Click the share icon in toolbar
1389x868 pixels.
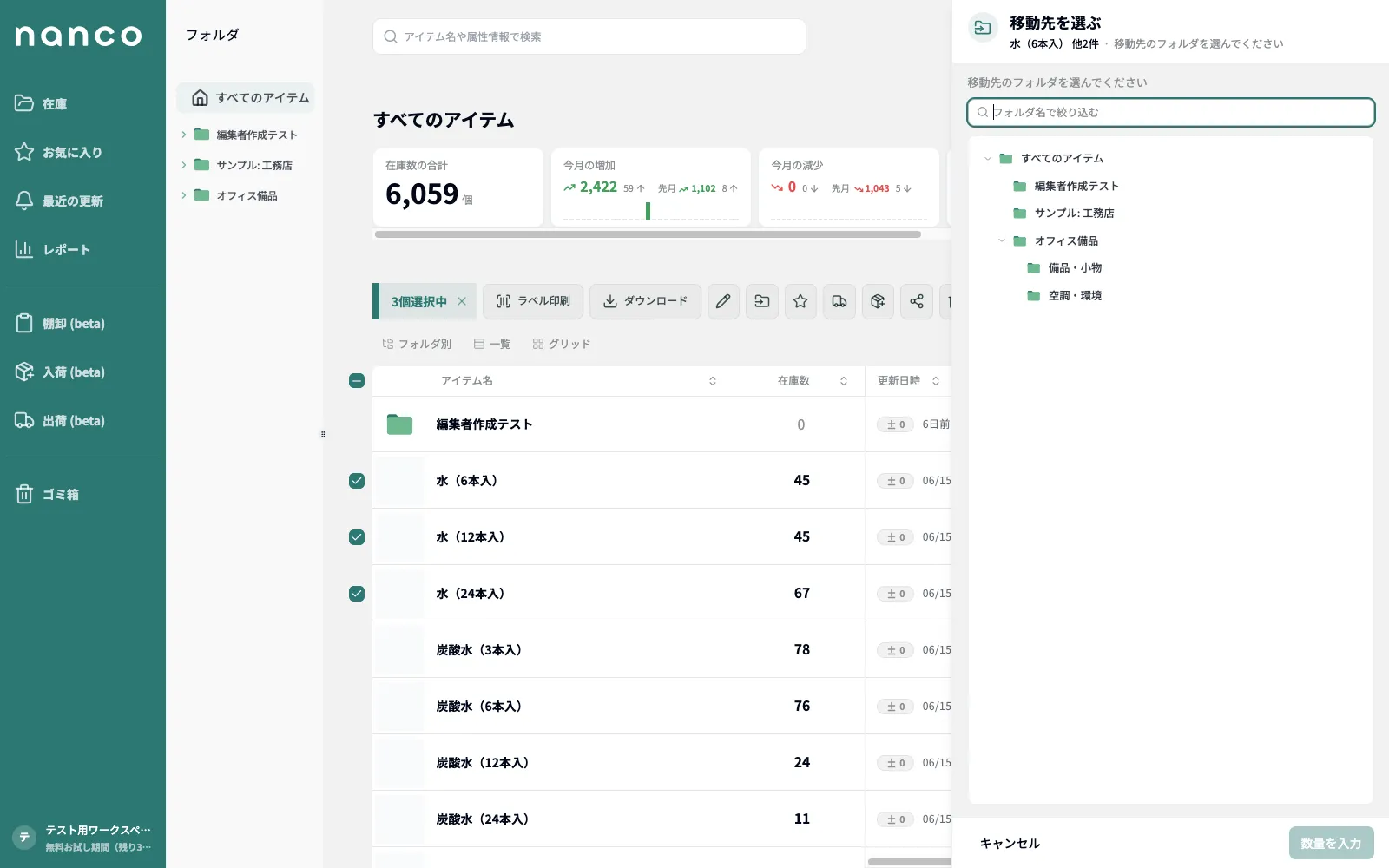[917, 301]
